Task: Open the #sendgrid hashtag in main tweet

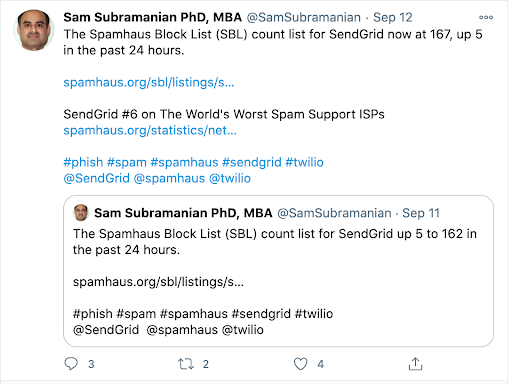Action: [x=252, y=162]
